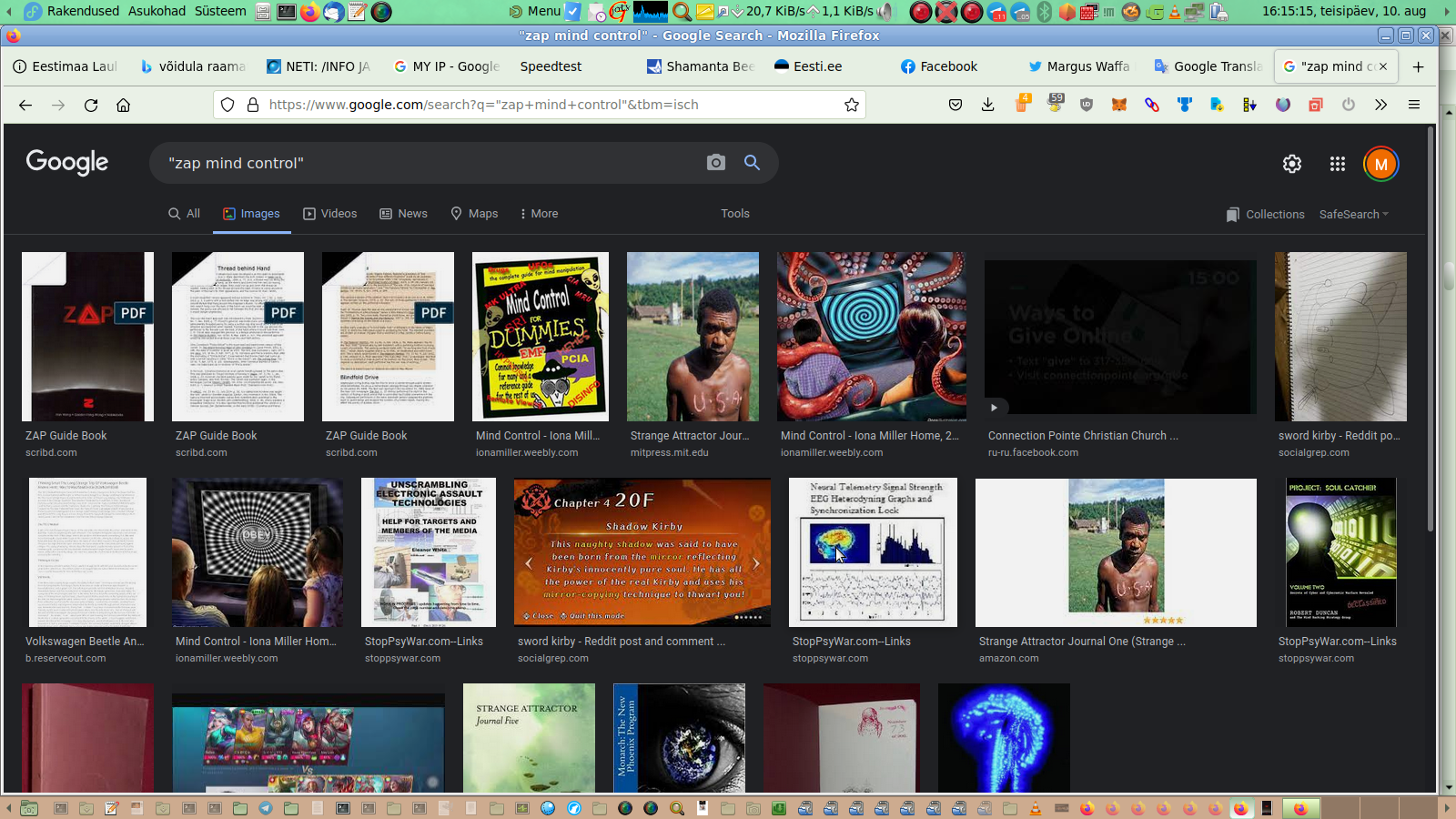Switch to the Facebook browser tab
Screen dimensions: 1456x819
[x=939, y=66]
